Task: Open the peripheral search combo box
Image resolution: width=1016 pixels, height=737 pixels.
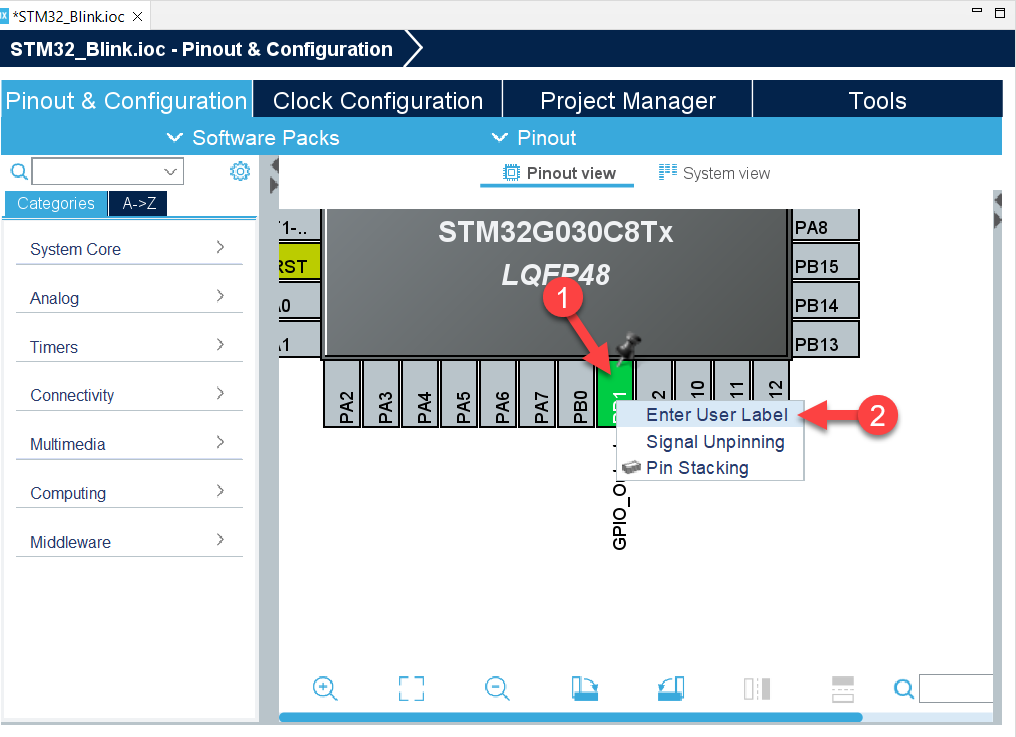Action: (x=108, y=171)
